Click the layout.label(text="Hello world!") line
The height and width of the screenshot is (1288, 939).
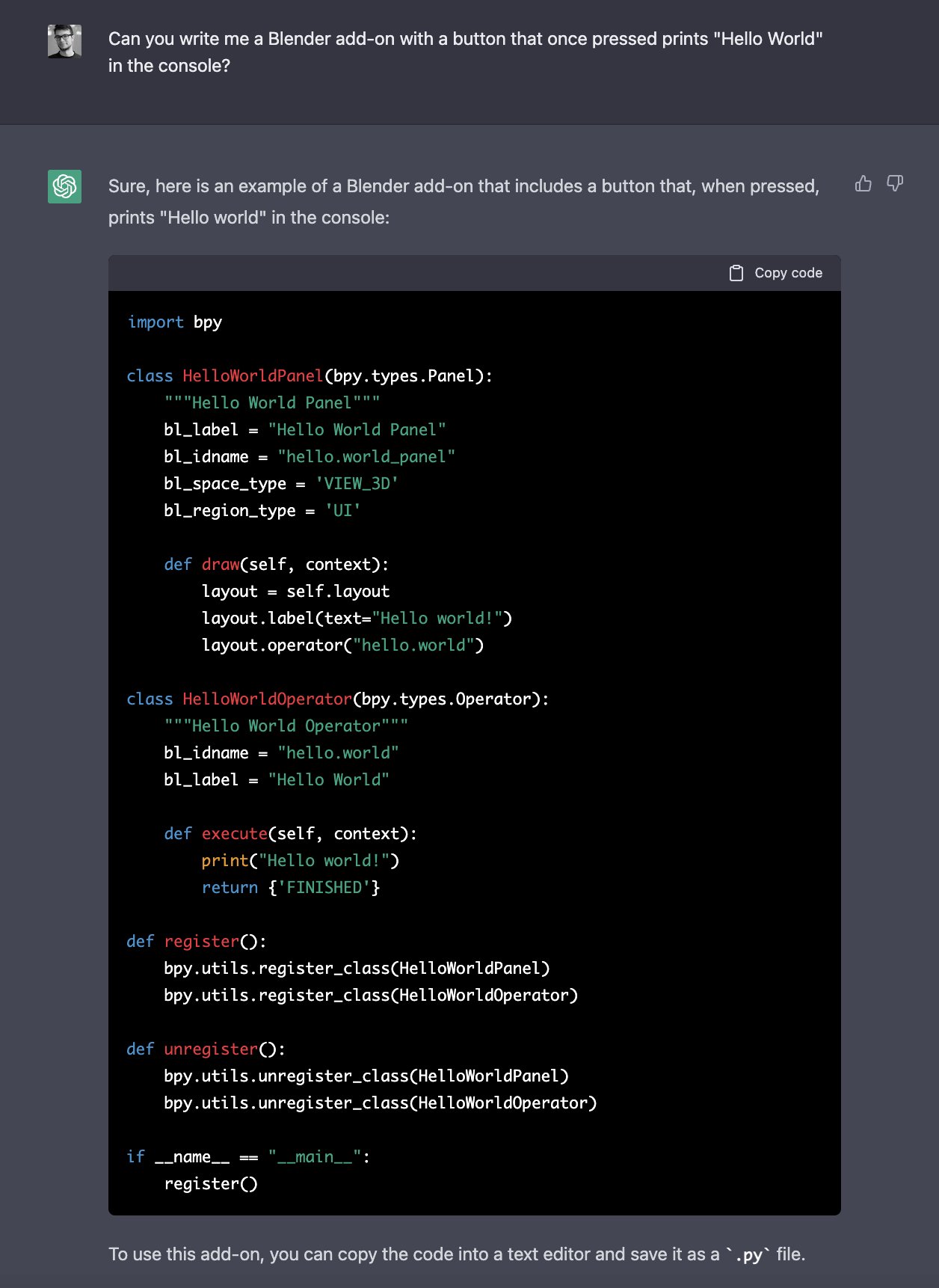[357, 619]
